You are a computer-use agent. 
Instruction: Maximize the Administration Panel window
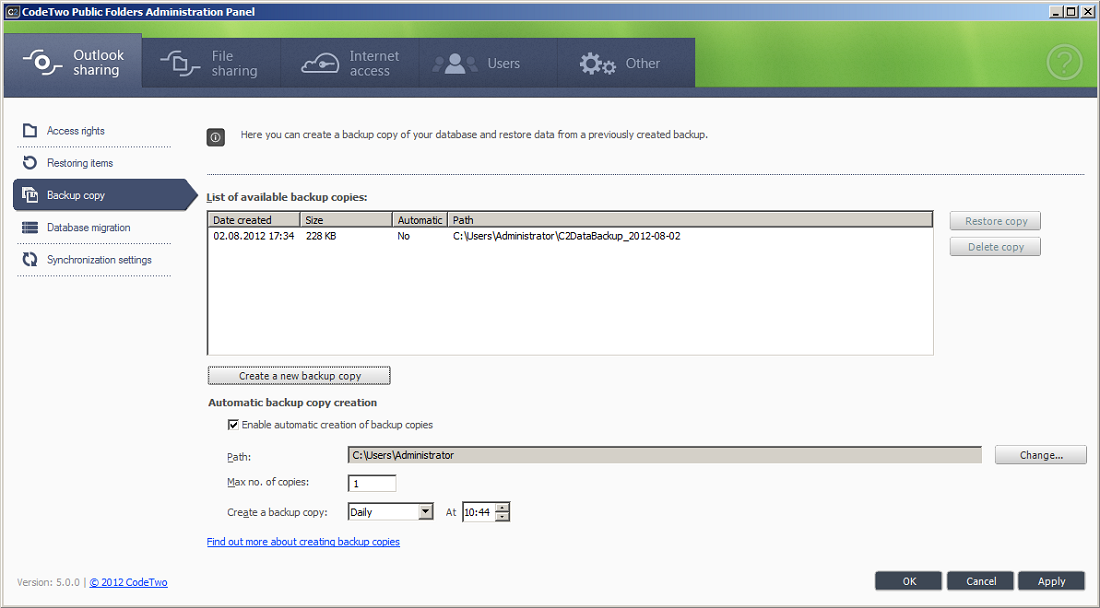pyautogui.click(x=1071, y=12)
